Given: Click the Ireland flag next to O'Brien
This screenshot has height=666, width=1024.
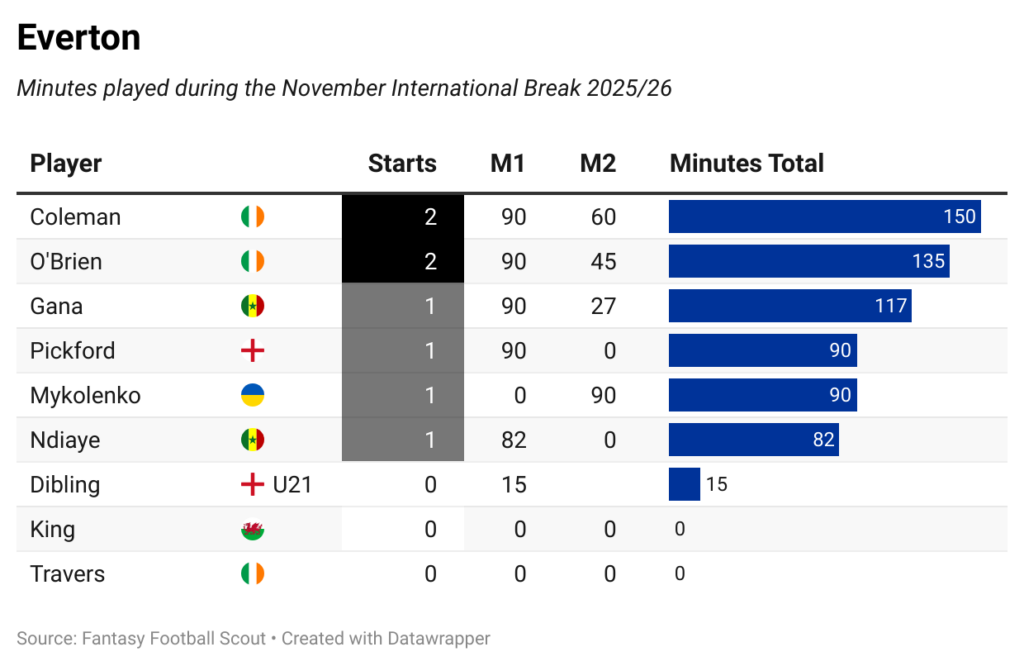Looking at the screenshot, I should [252, 262].
